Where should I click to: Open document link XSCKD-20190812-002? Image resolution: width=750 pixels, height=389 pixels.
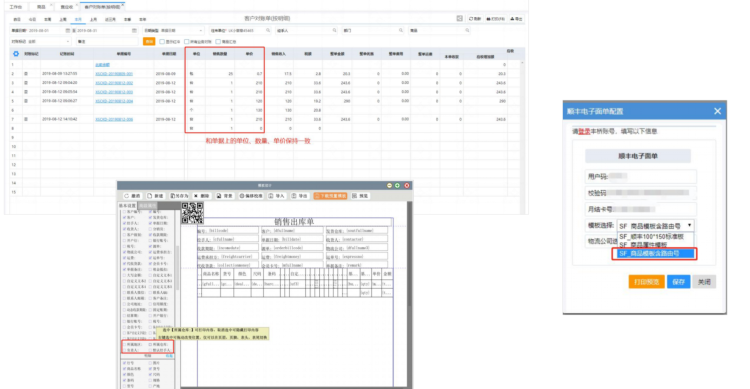tap(114, 83)
